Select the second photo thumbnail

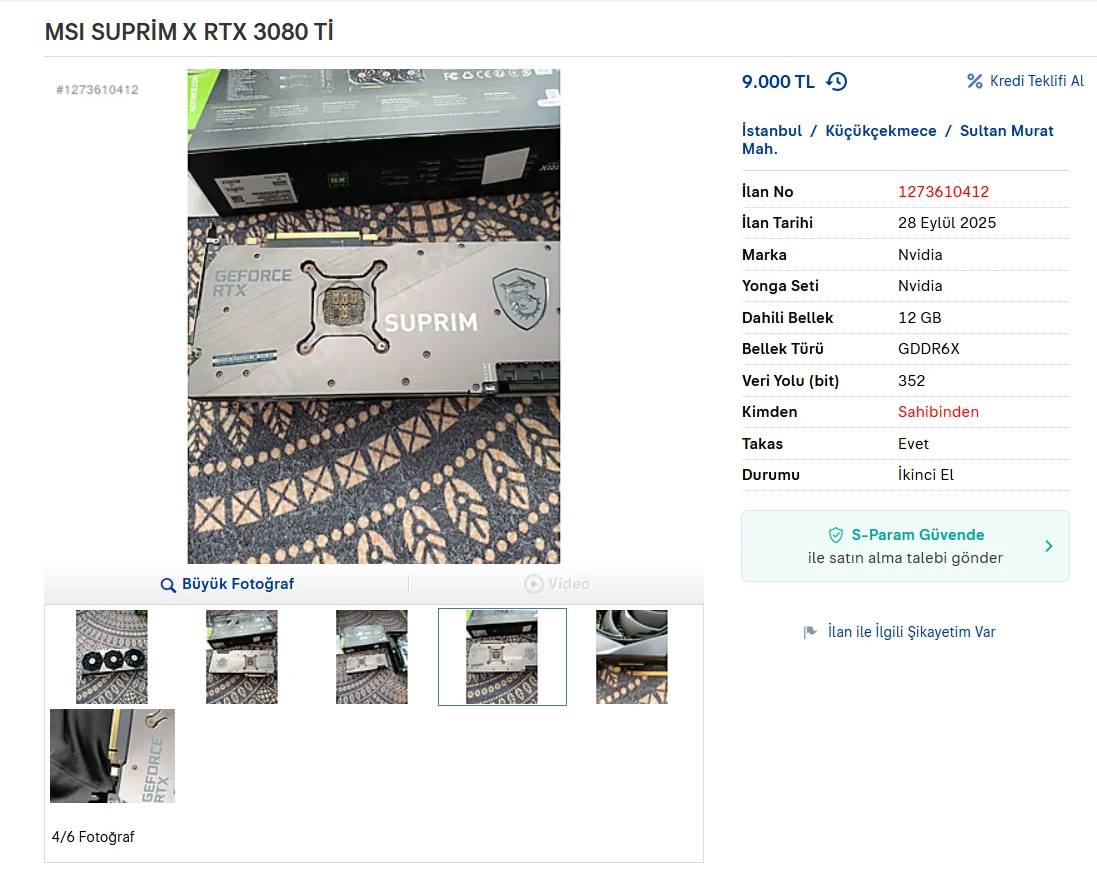(241, 657)
